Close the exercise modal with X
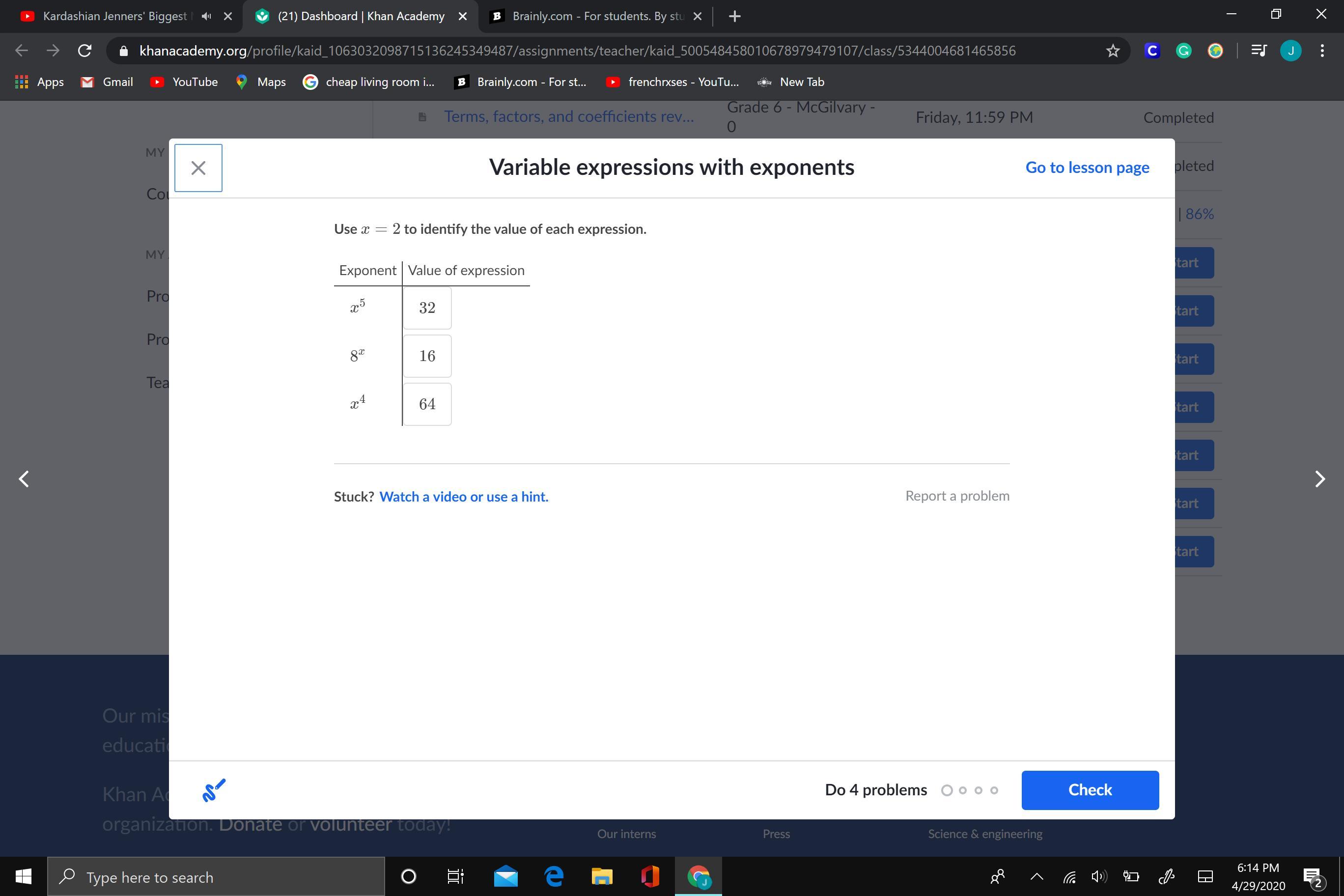Image resolution: width=1344 pixels, height=896 pixels. [x=198, y=168]
